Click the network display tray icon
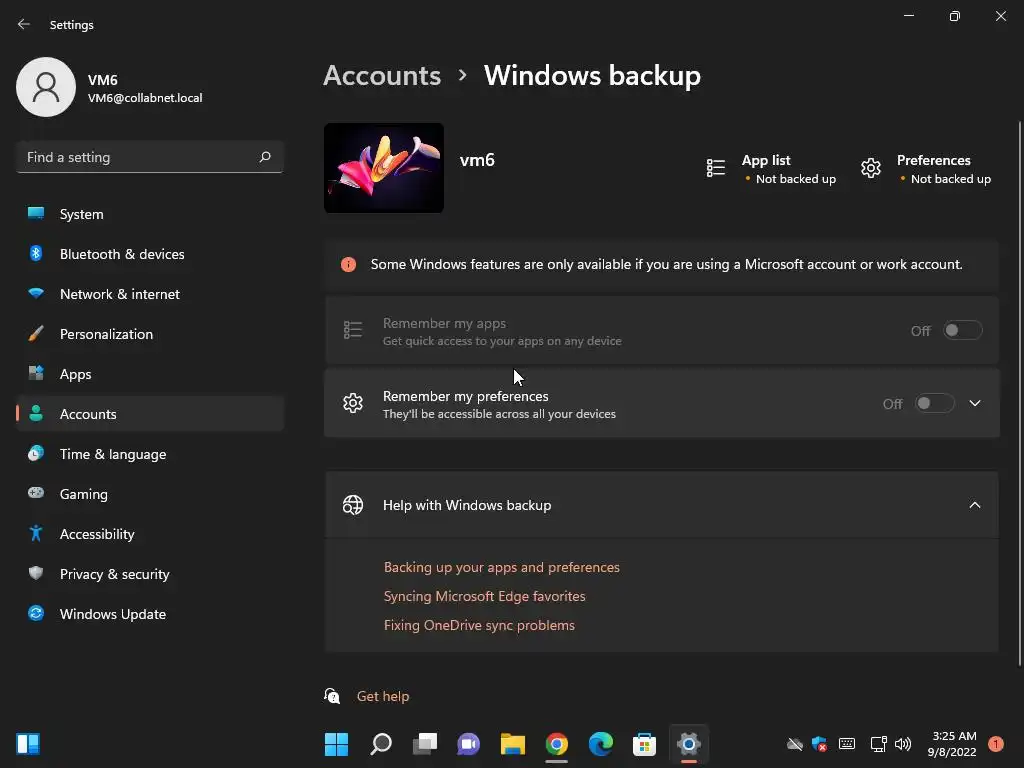Viewport: 1024px width, 768px height. tap(878, 744)
